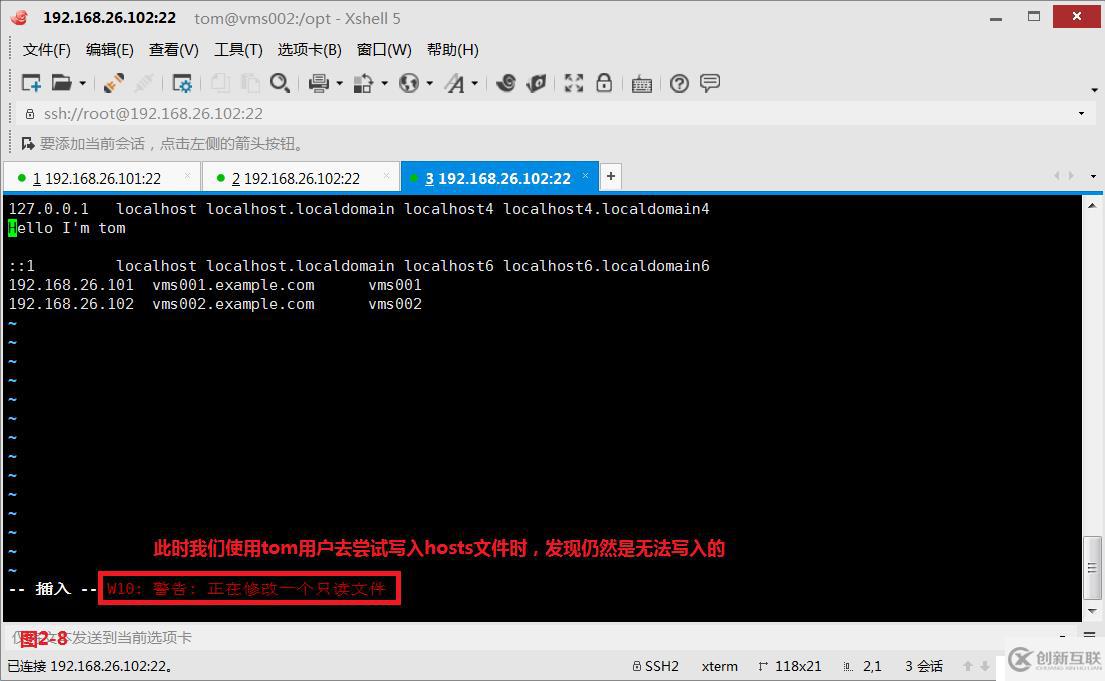
Task: Open the address bar history dropdown
Action: [1082, 114]
